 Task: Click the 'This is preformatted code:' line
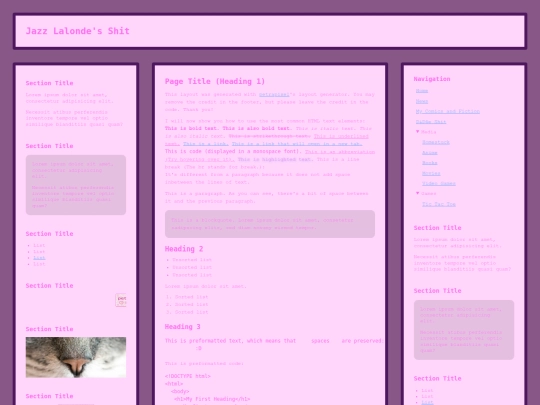point(204,363)
